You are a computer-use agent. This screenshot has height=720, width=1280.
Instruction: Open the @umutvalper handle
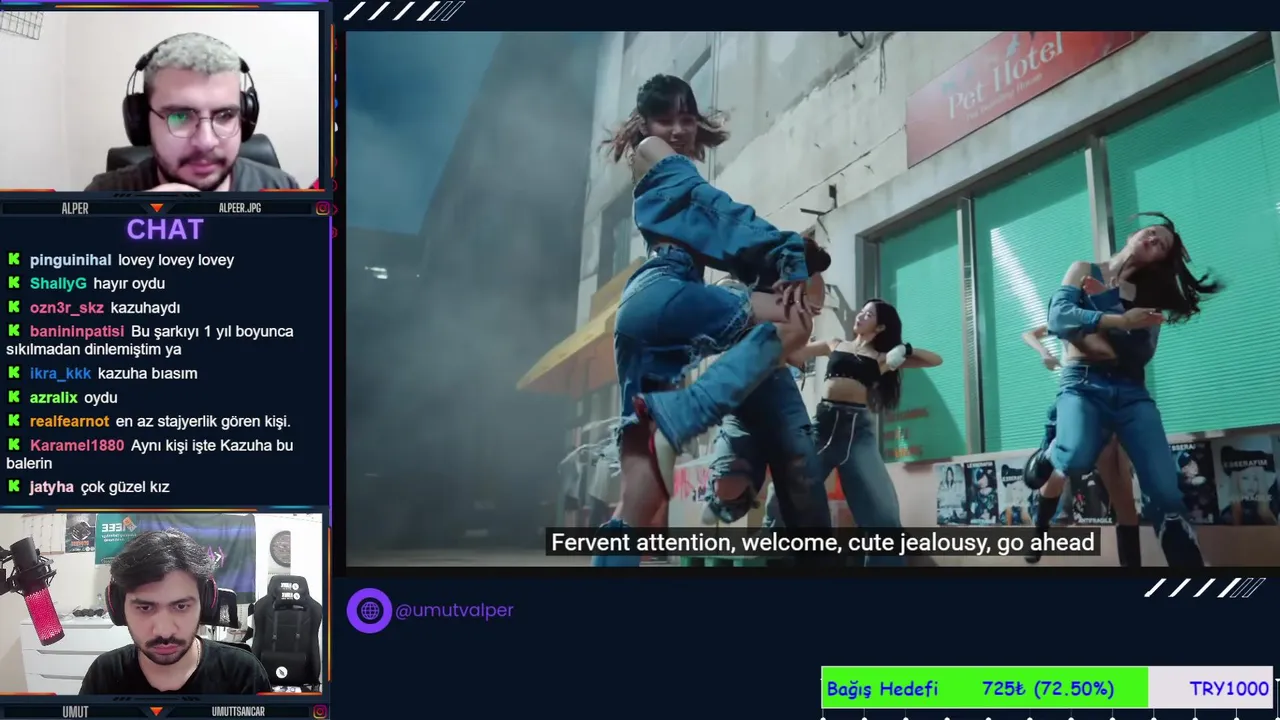coord(454,610)
